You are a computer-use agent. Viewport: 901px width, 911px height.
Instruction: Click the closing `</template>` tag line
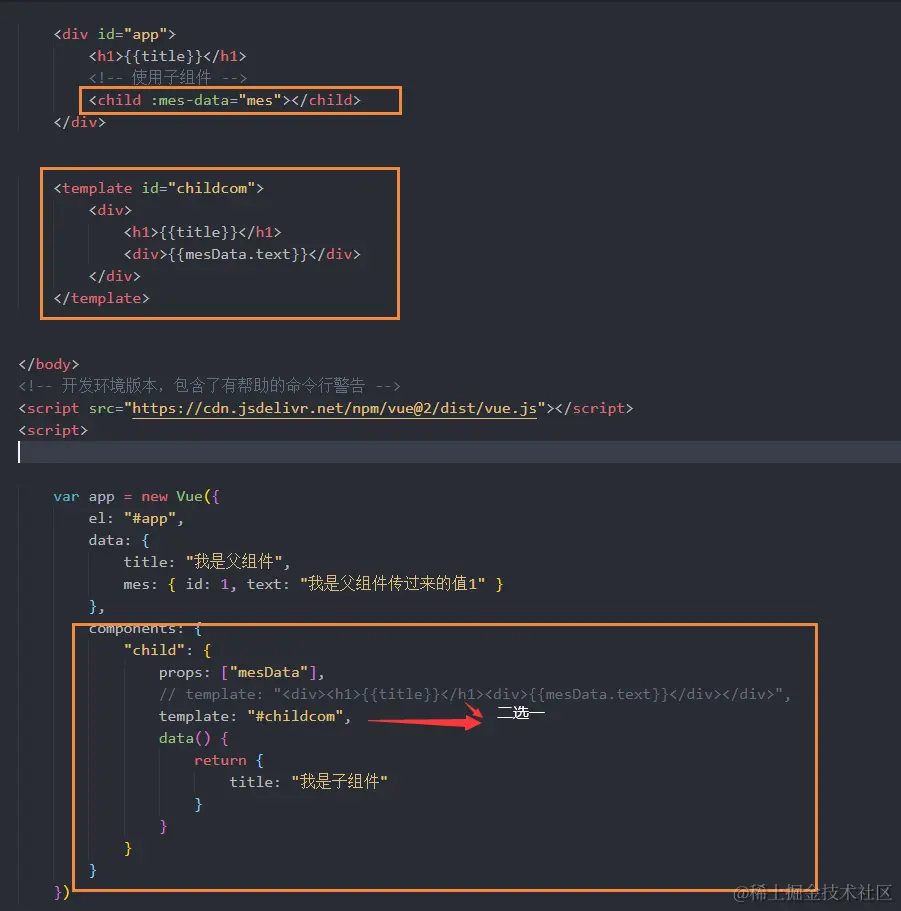[x=102, y=299]
